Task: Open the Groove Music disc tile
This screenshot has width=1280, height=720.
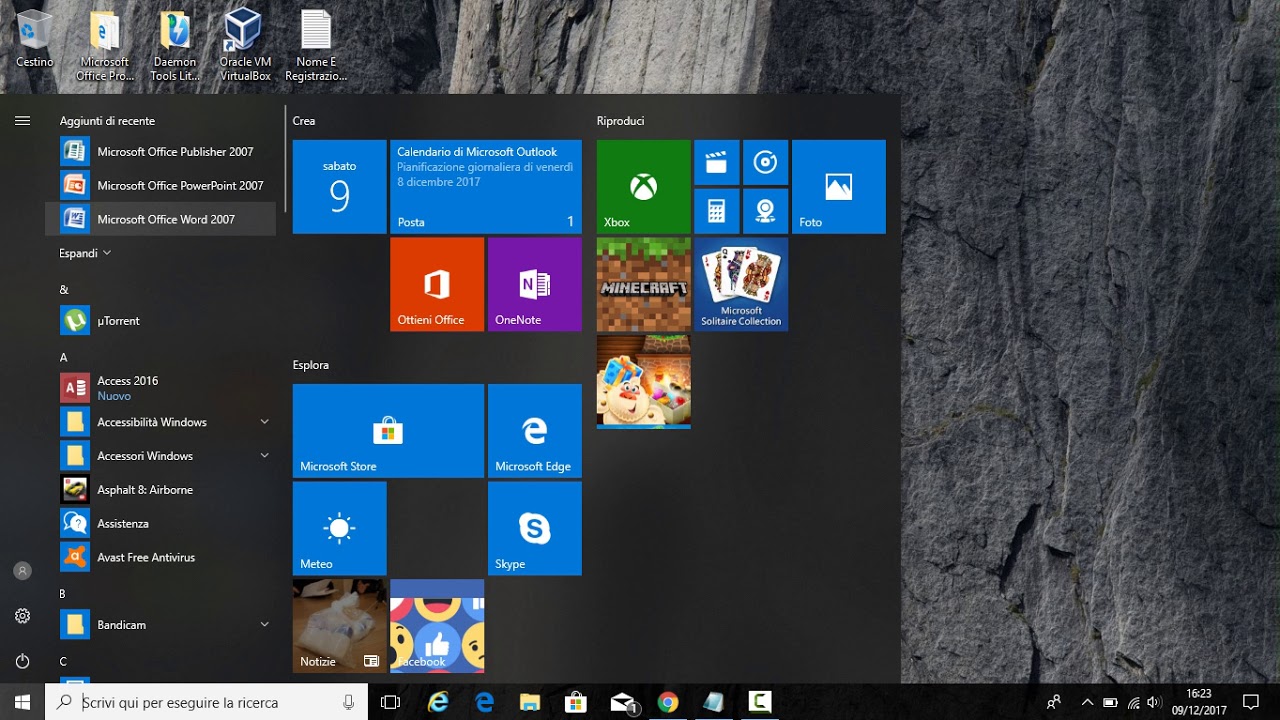Action: click(x=765, y=162)
